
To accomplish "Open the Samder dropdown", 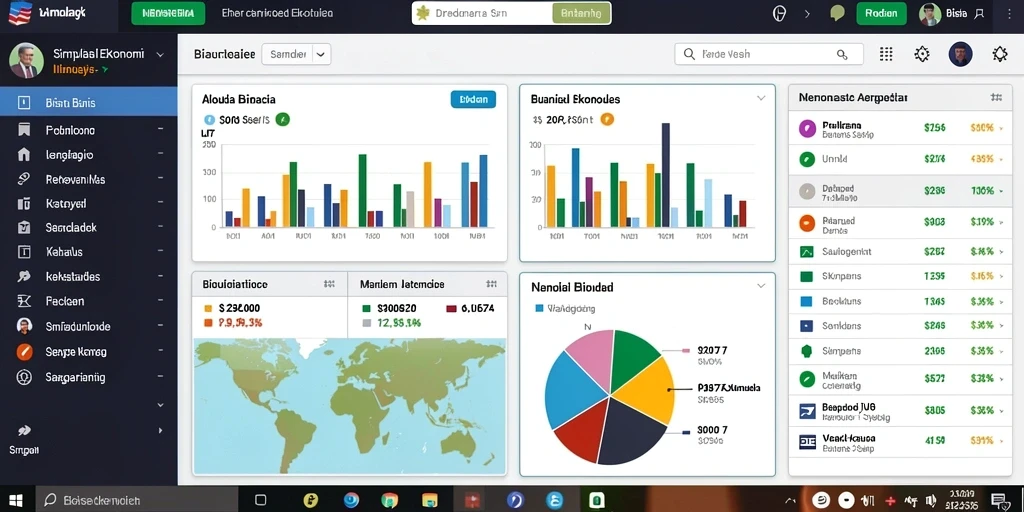I will pos(296,55).
